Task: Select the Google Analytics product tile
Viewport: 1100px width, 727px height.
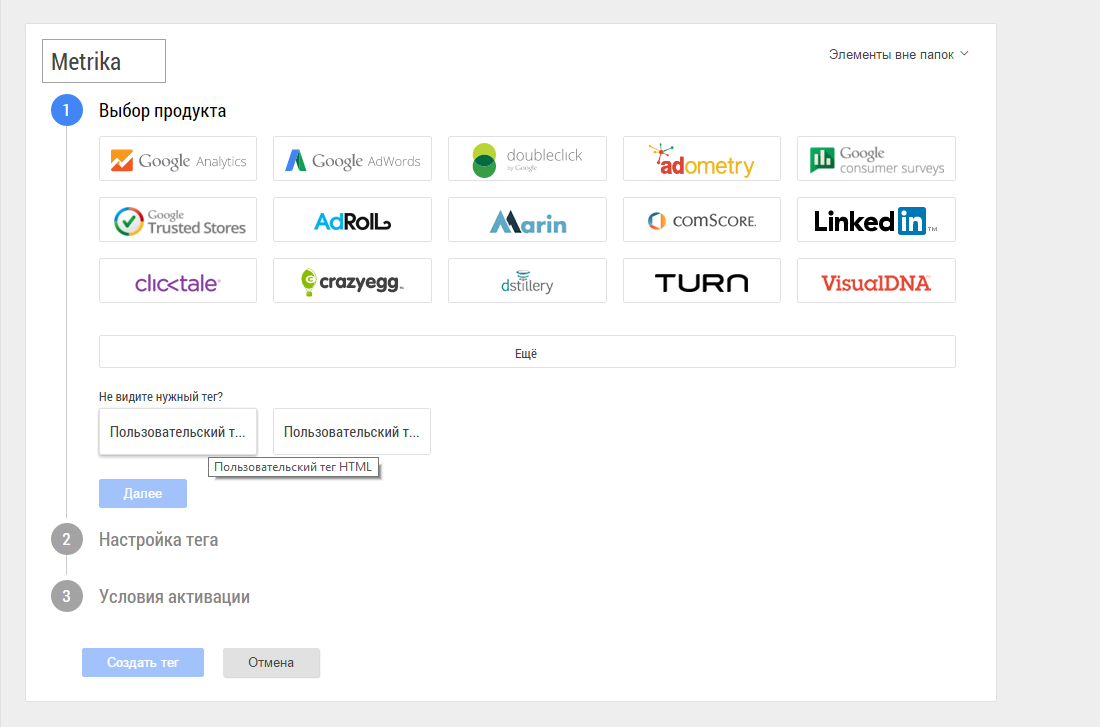Action: click(177, 159)
